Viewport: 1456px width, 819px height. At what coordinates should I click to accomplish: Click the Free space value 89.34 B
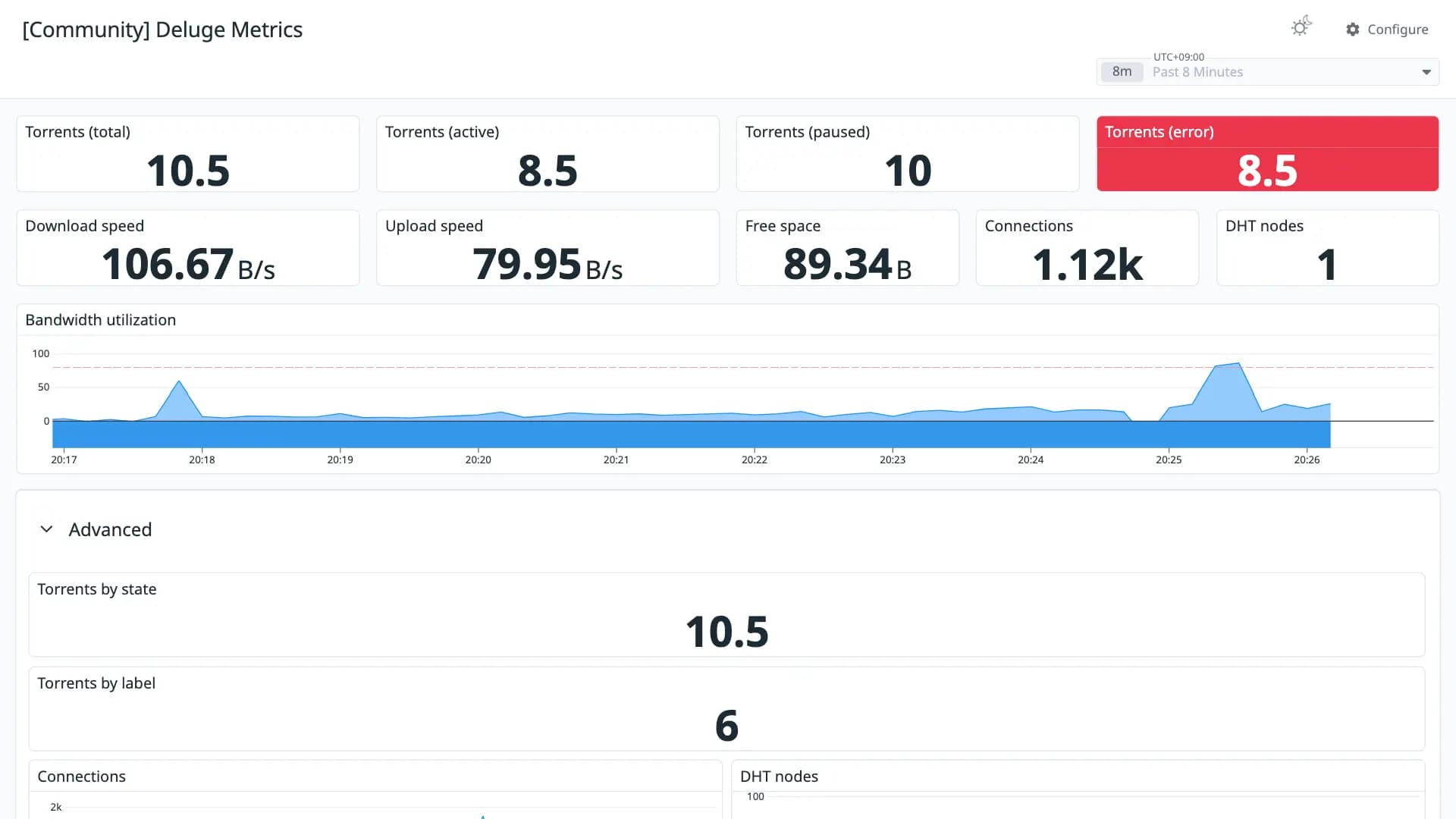[x=847, y=265]
